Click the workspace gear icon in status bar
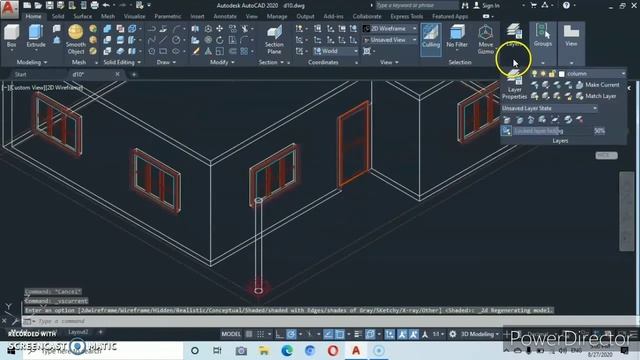640x360 pixels. [x=453, y=334]
